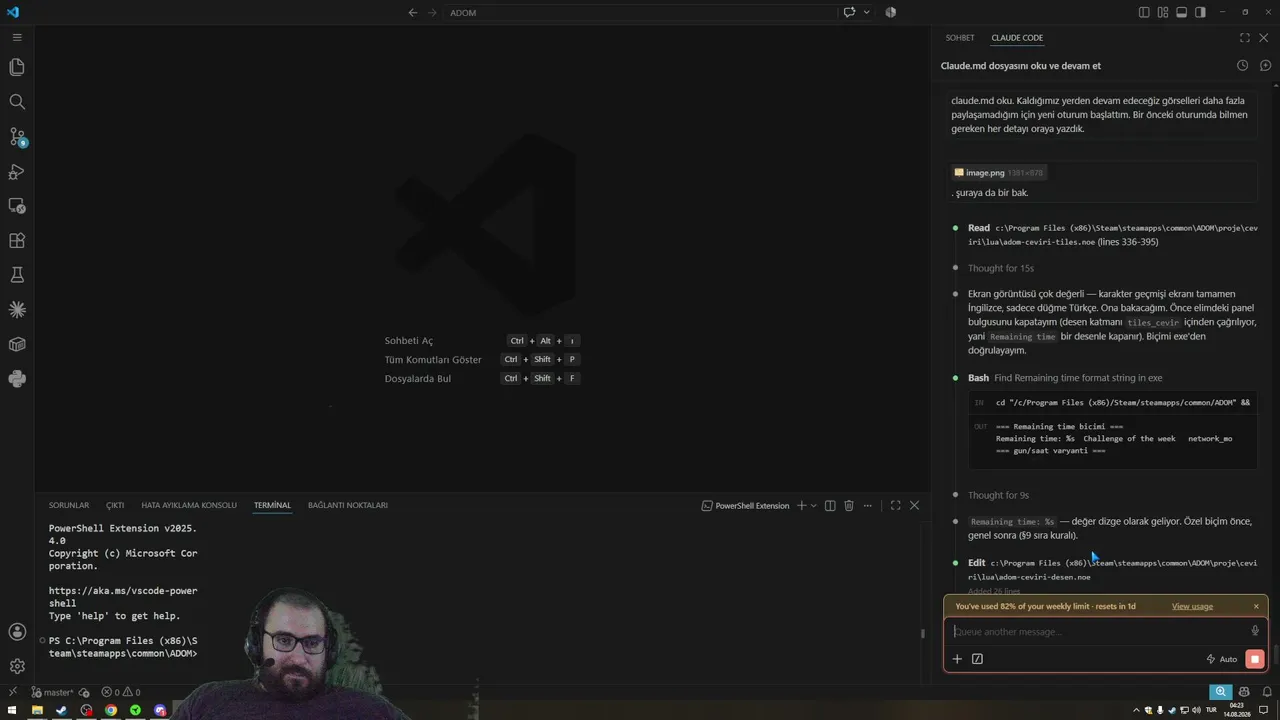This screenshot has width=1280, height=720.
Task: Open the Customize Layout button
Action: click(x=1163, y=12)
